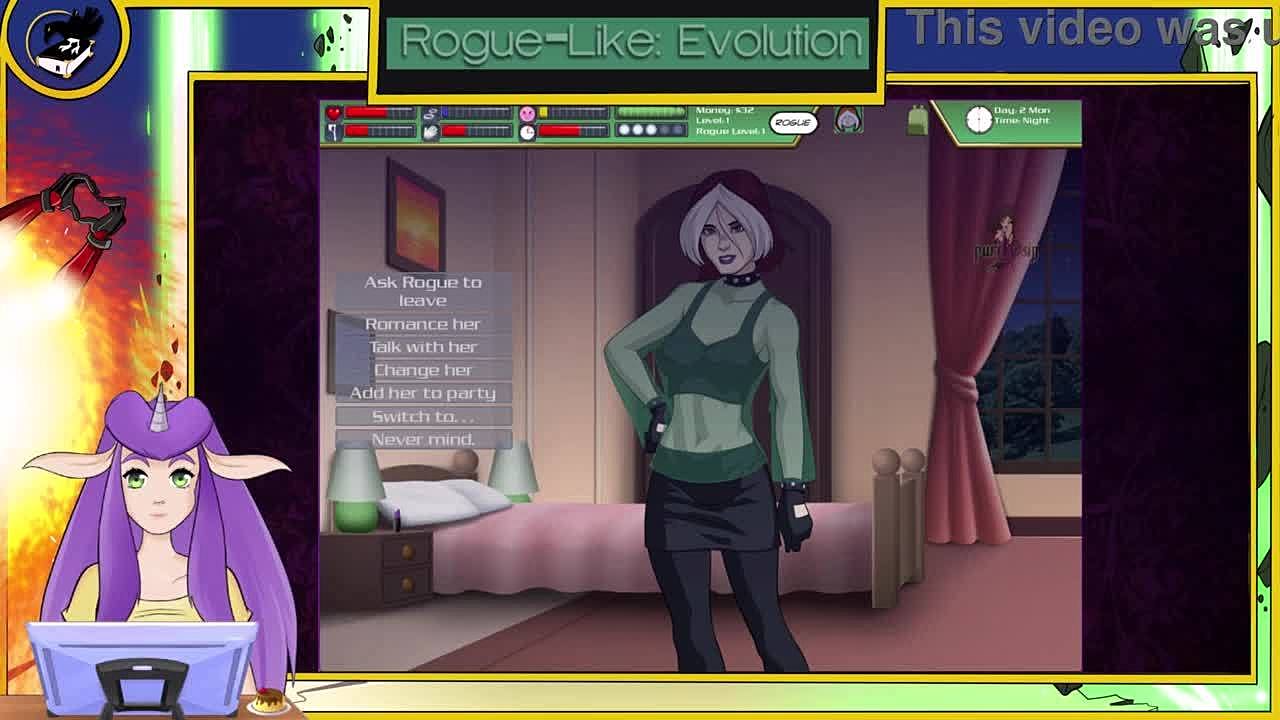Viewport: 1280px width, 720px height.
Task: Click the ROGUE speech bubble label
Action: pyautogui.click(x=792, y=122)
